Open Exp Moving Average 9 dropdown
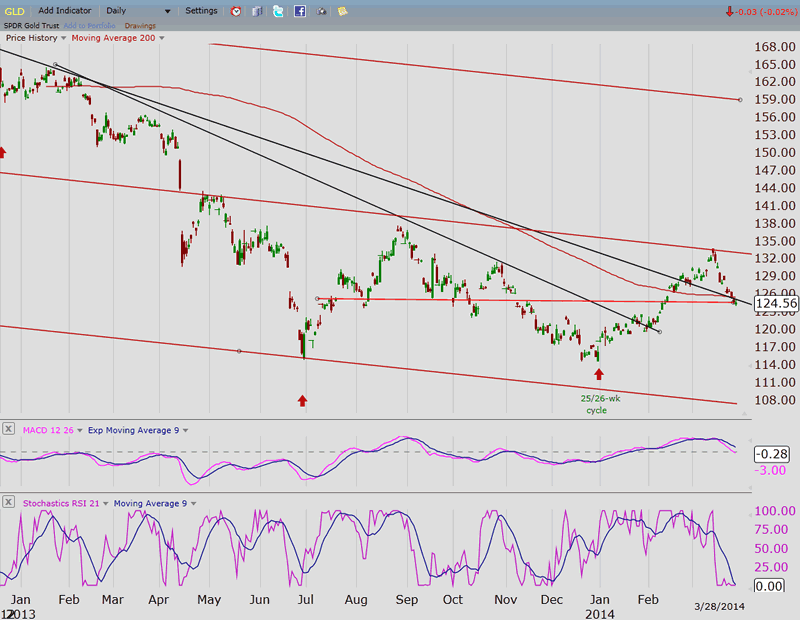800x620 pixels. (185, 430)
